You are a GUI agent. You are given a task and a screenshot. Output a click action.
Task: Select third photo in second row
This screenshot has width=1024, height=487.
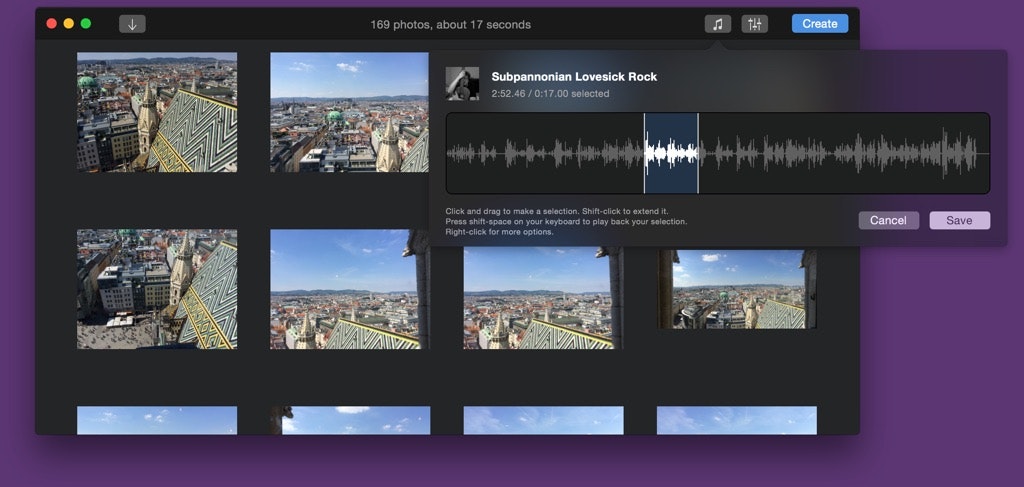(x=543, y=298)
